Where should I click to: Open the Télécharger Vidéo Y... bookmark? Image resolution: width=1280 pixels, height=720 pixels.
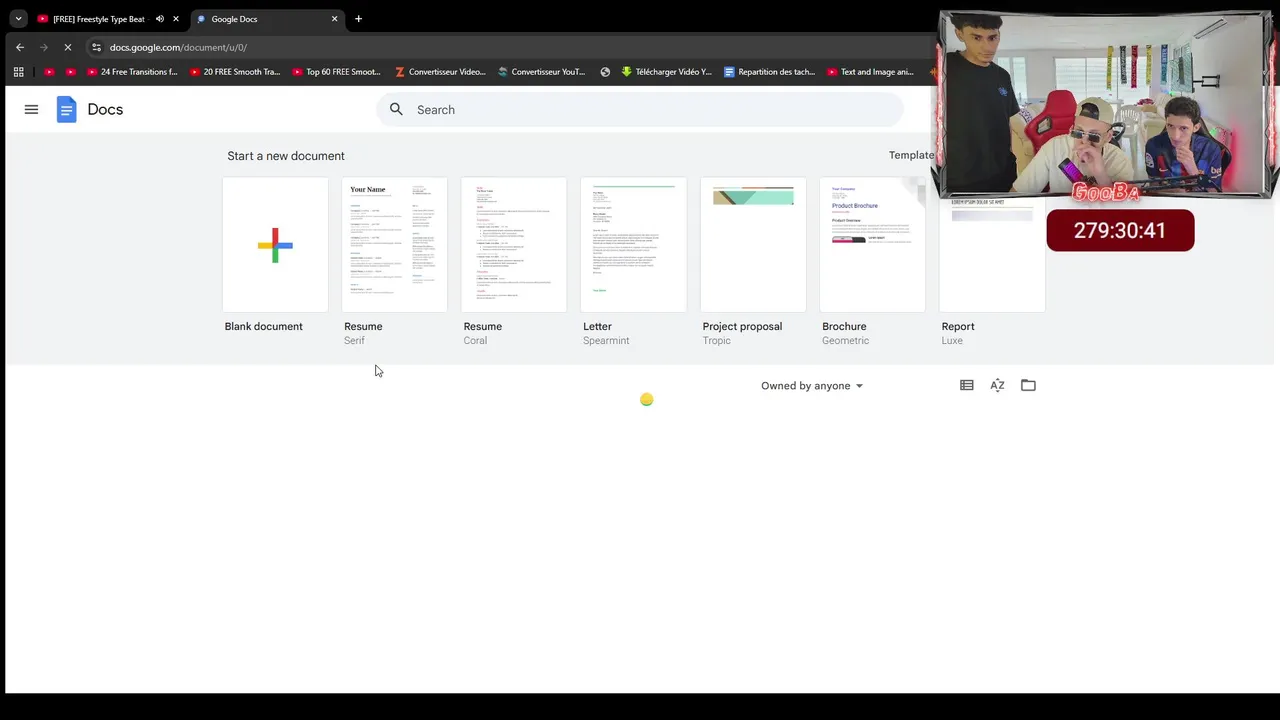coord(667,72)
